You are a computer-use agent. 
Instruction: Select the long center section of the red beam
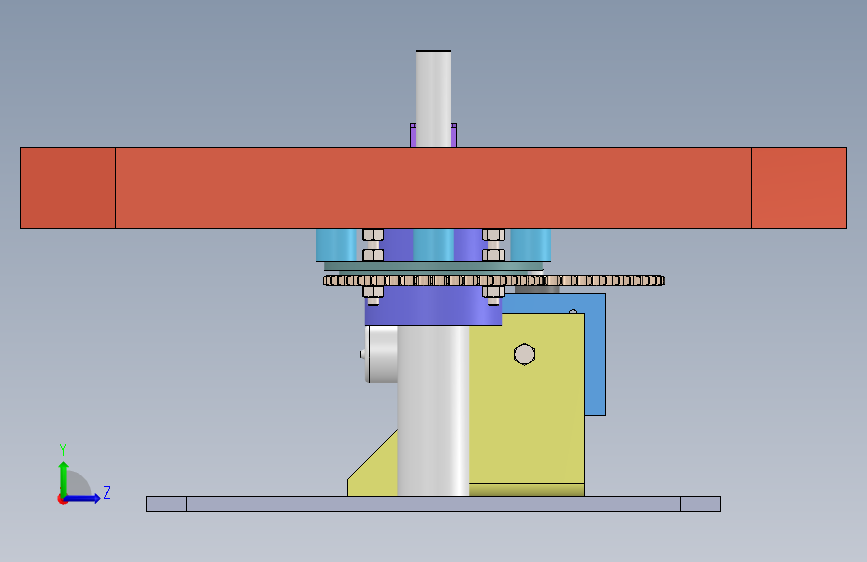pyautogui.click(x=434, y=188)
